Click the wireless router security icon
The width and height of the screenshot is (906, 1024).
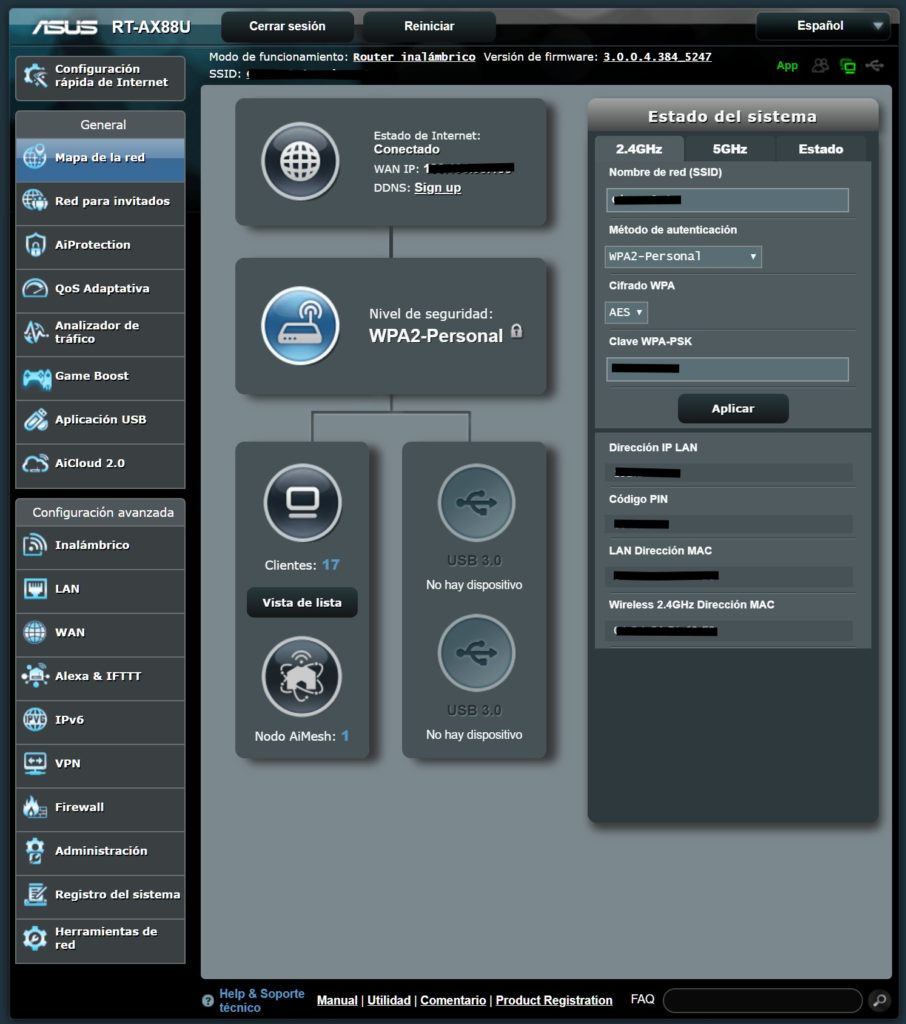[300, 326]
